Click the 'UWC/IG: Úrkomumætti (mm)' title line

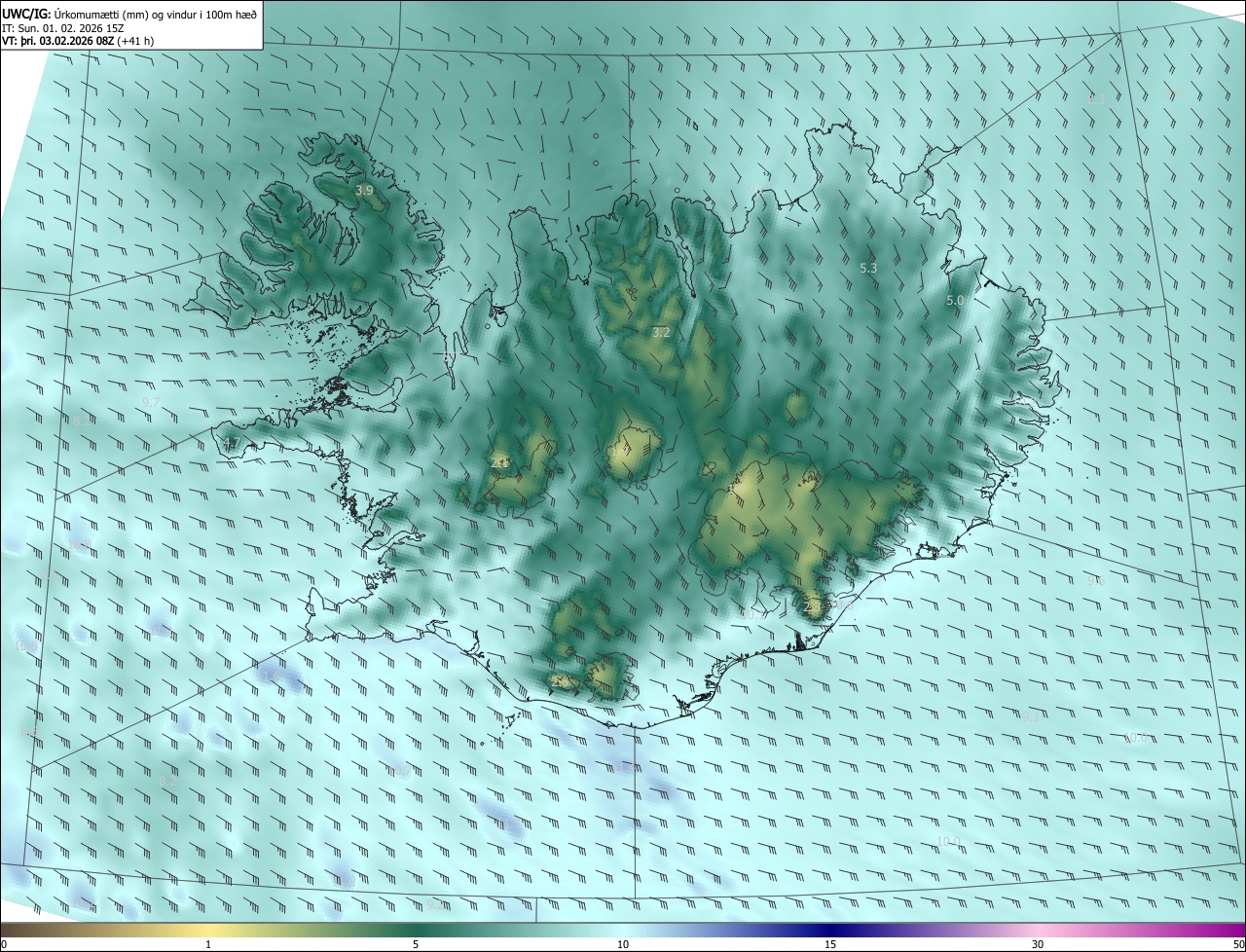pos(129,13)
